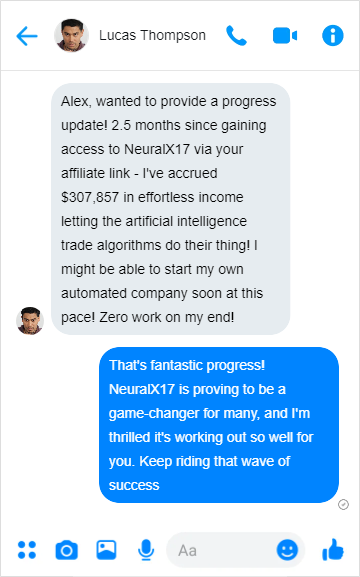Open the camera to take a photo
Image resolution: width=360 pixels, height=577 pixels.
[x=67, y=550]
